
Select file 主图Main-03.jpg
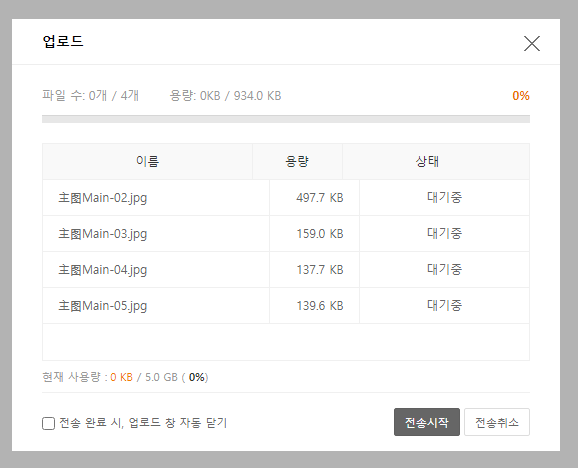[x=102, y=234]
